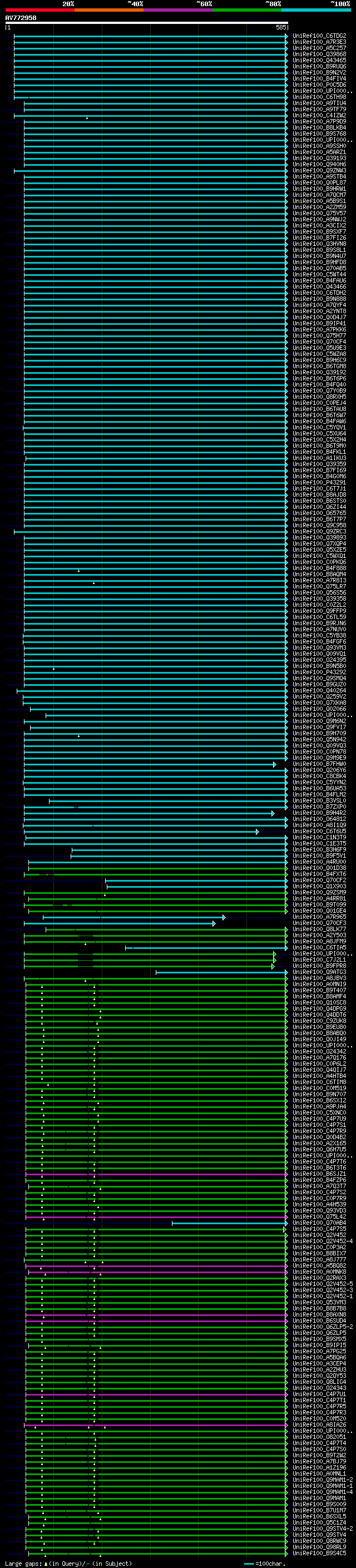Select the UniRef100_Q75V57 label

(x=319, y=213)
